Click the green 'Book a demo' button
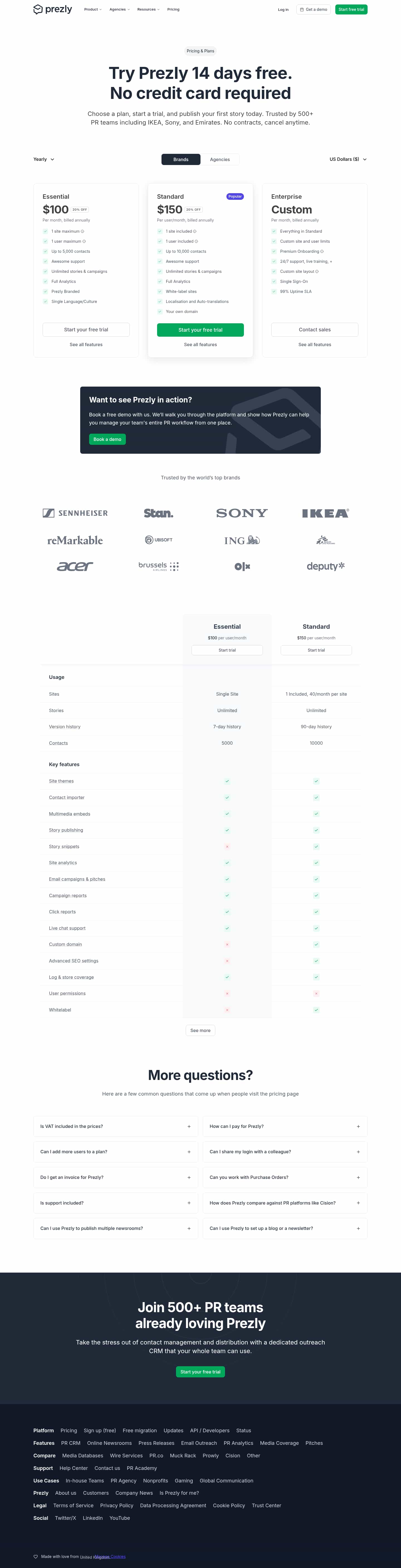Image resolution: width=401 pixels, height=1568 pixels. [x=107, y=440]
